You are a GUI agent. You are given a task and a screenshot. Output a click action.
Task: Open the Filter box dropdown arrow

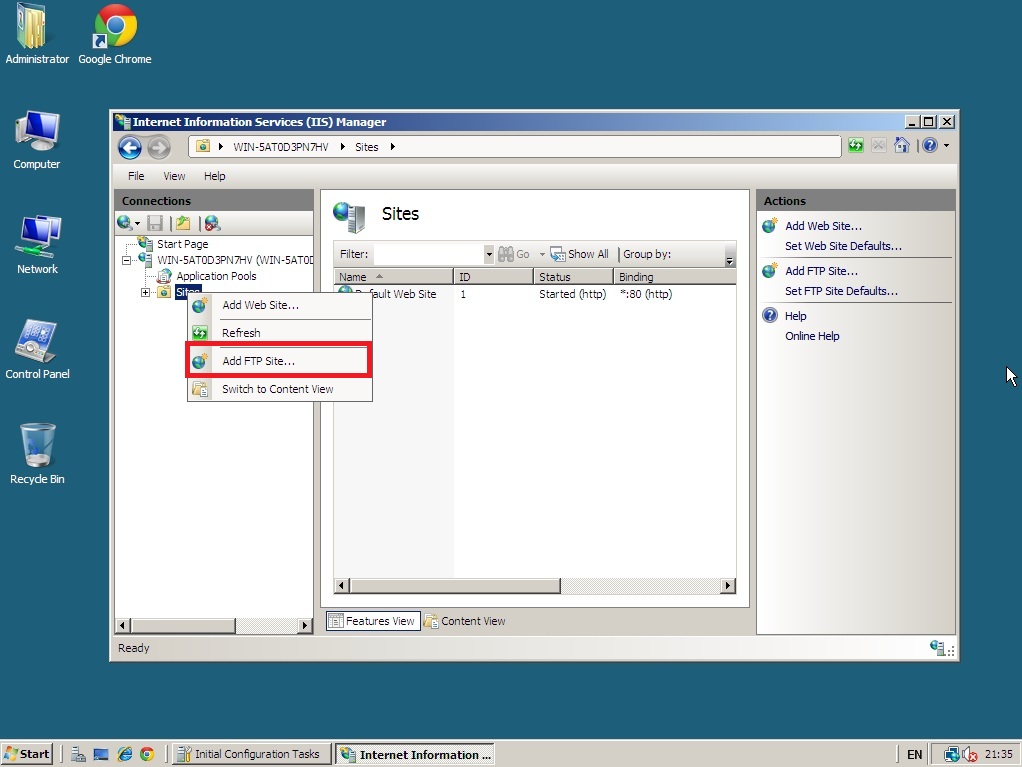tap(489, 254)
